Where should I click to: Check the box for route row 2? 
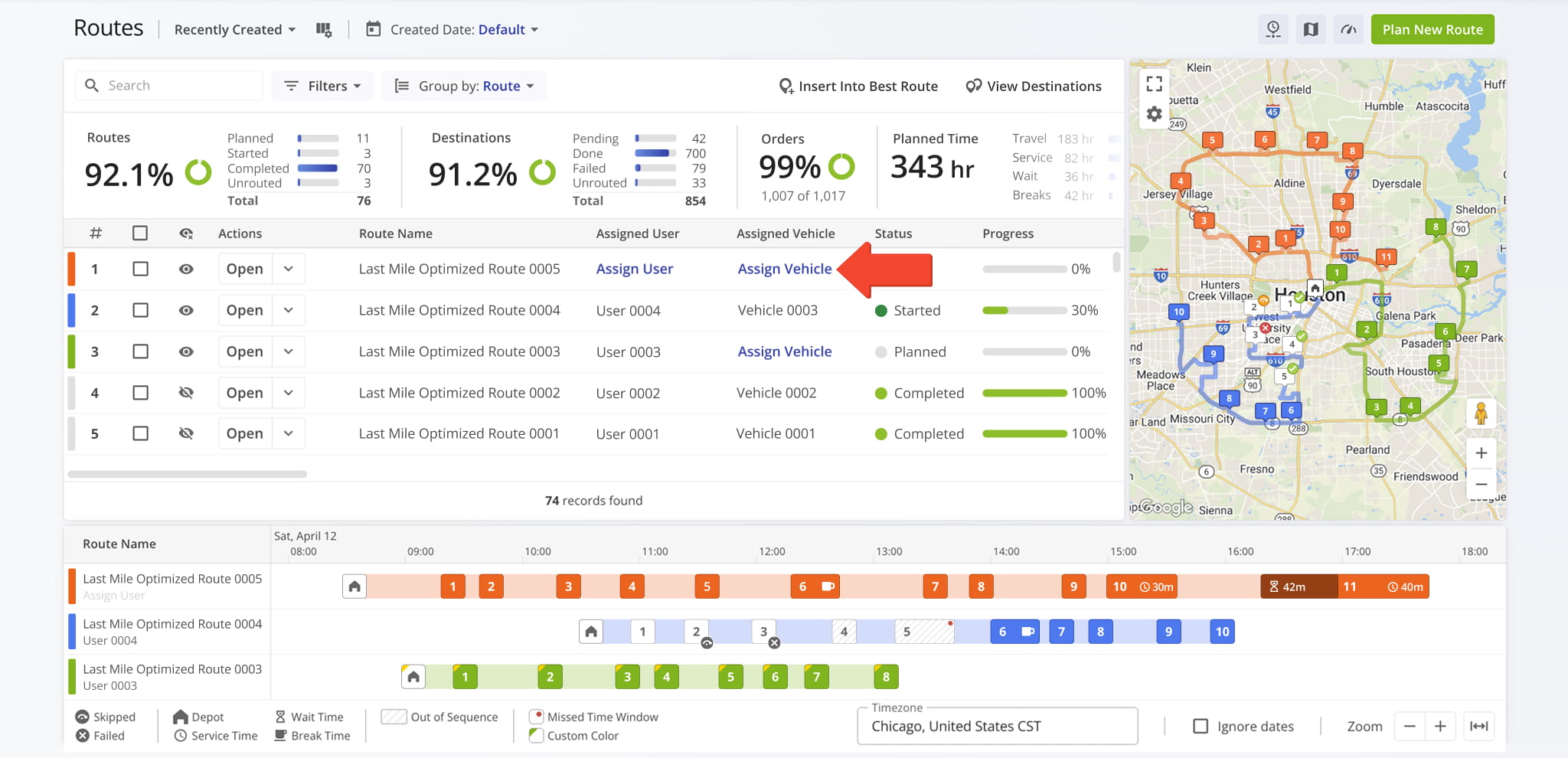click(x=140, y=310)
